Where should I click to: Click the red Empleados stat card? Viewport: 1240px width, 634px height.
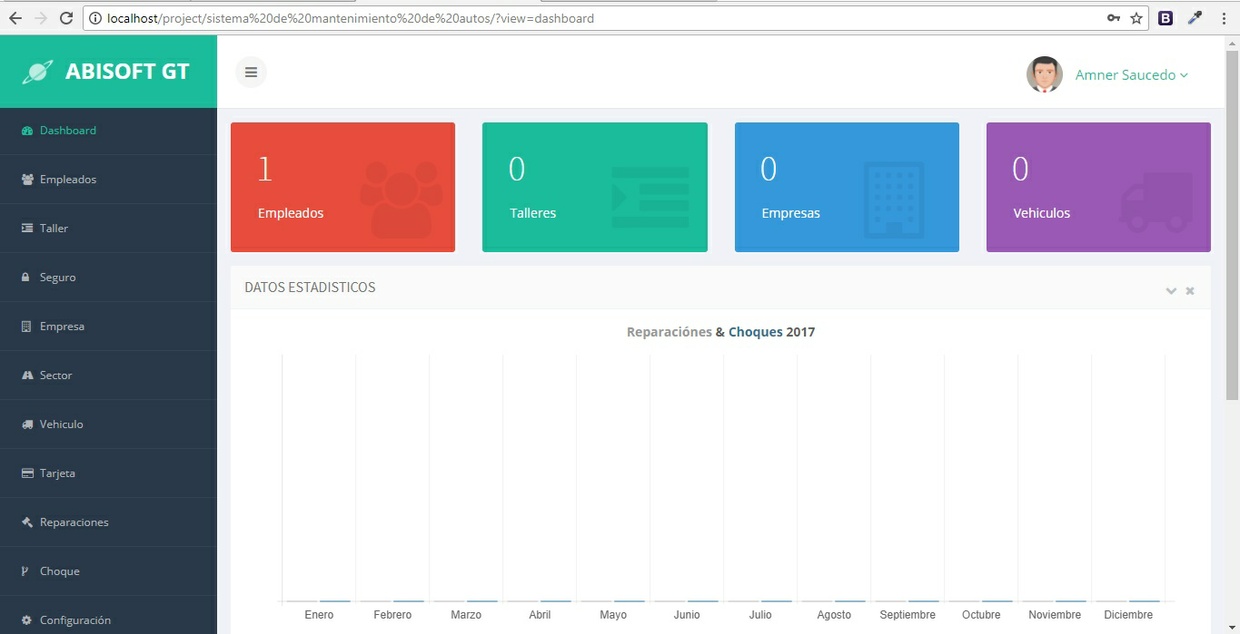343,187
